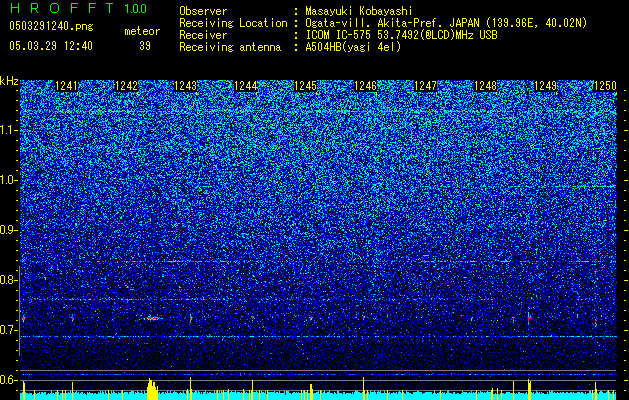This screenshot has width=629, height=400.
Task: Click the 1247 time marker
Action: [425, 86]
